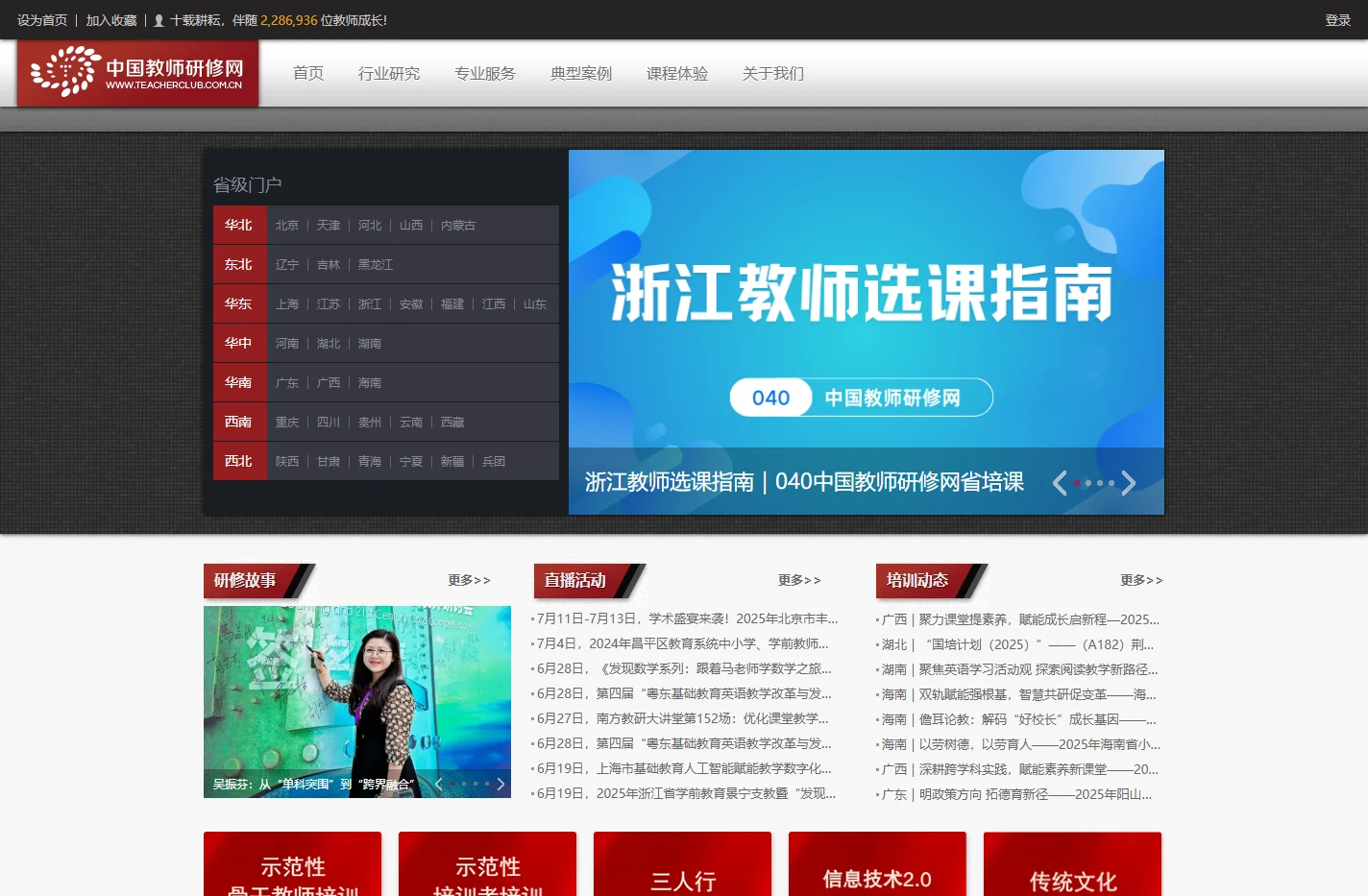Click the 培训动态 section heading
Image resolution: width=1368 pixels, height=896 pixels.
[x=917, y=580]
